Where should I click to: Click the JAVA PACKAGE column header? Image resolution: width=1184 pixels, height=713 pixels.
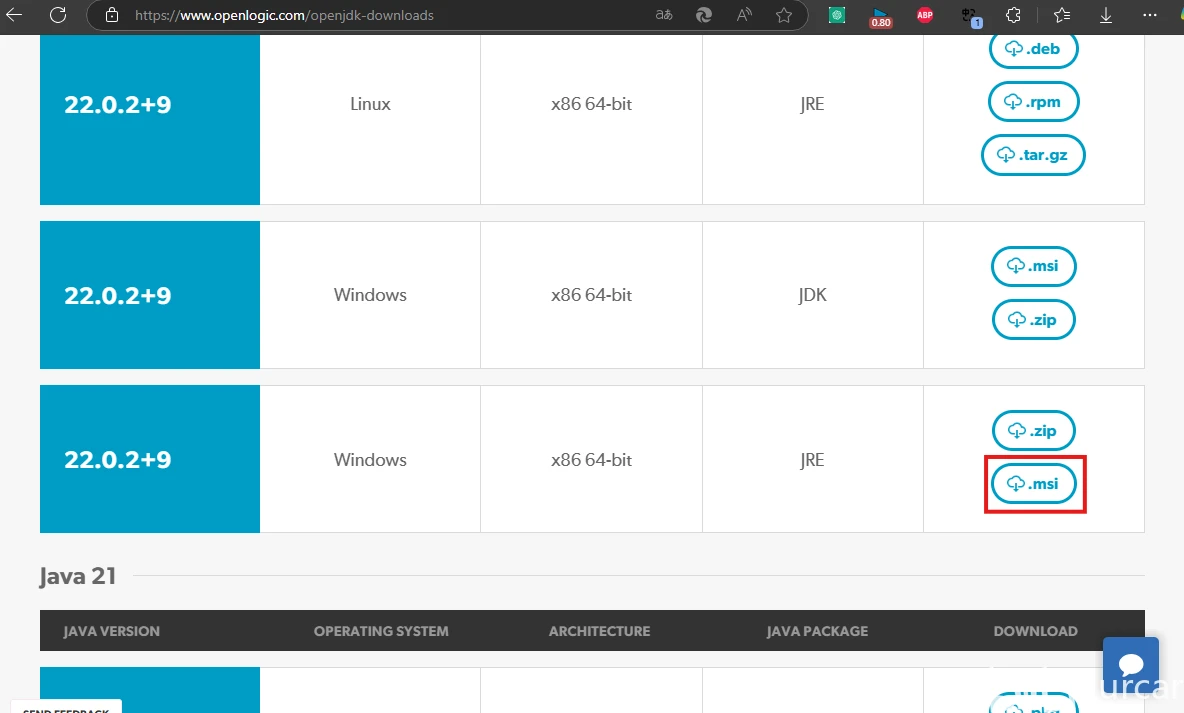(817, 631)
